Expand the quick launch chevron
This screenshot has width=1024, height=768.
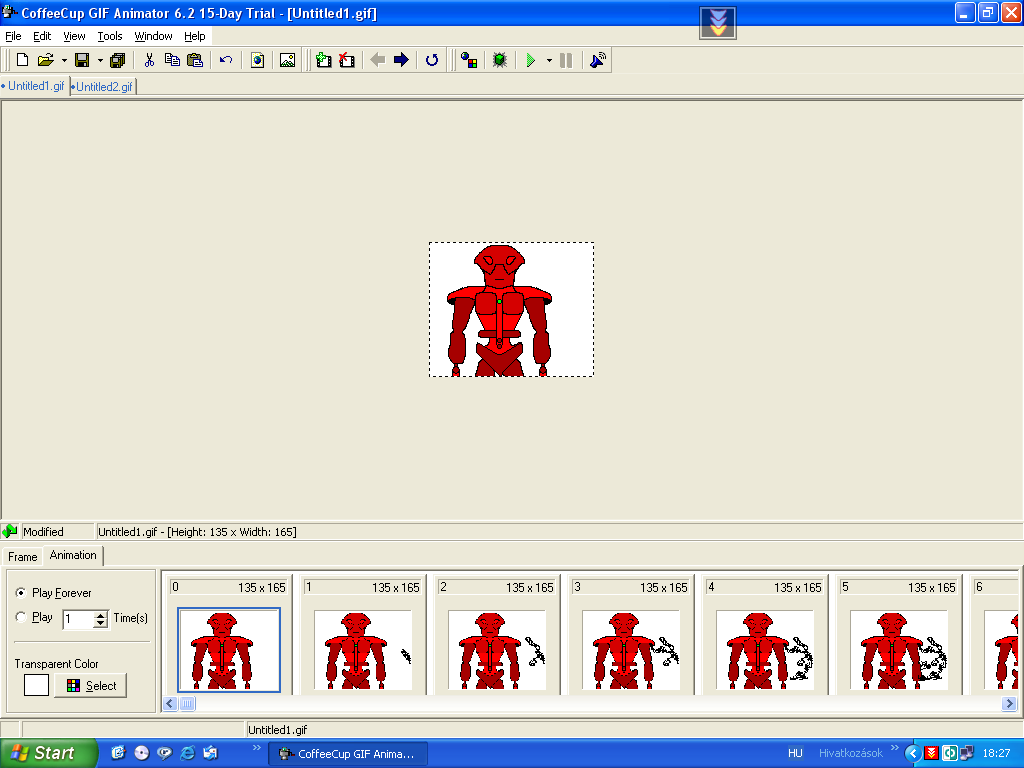(x=256, y=747)
